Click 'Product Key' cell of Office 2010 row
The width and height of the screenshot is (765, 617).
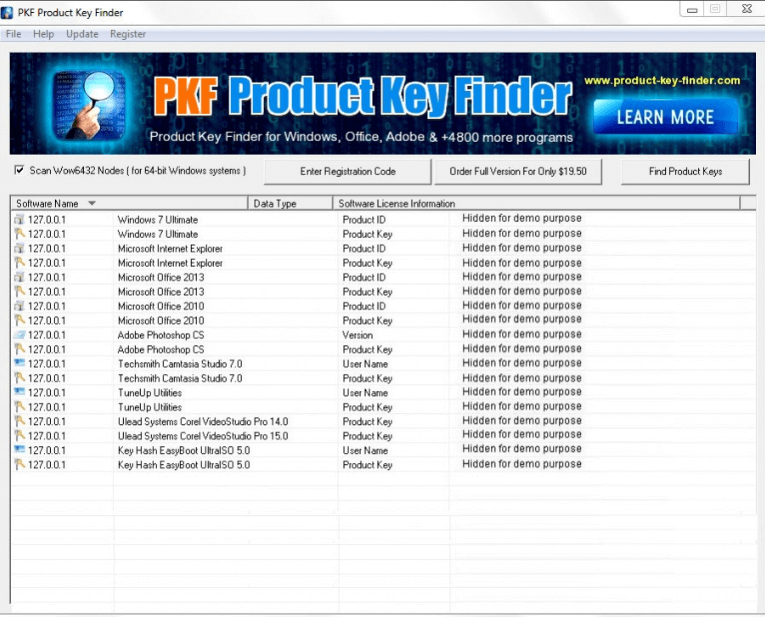point(367,320)
